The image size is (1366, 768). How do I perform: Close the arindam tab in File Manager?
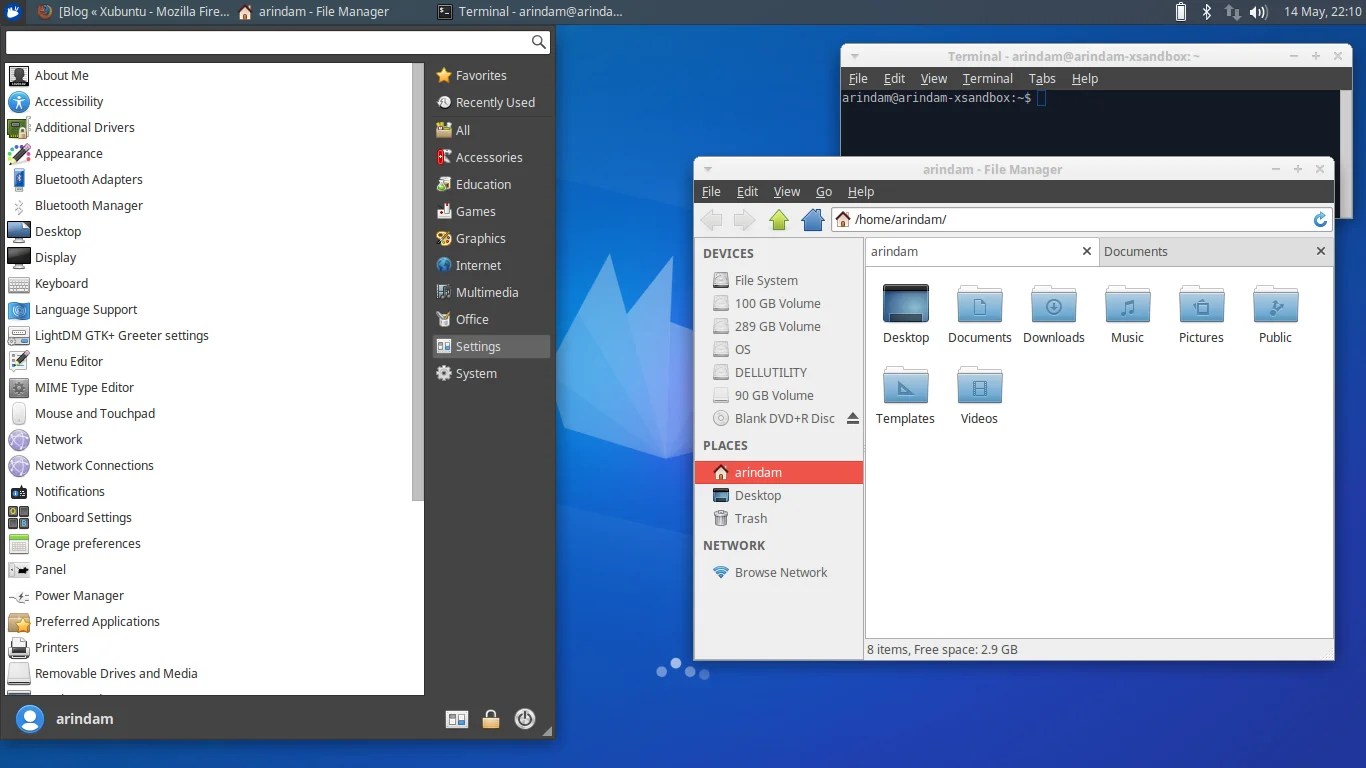[x=1087, y=251]
